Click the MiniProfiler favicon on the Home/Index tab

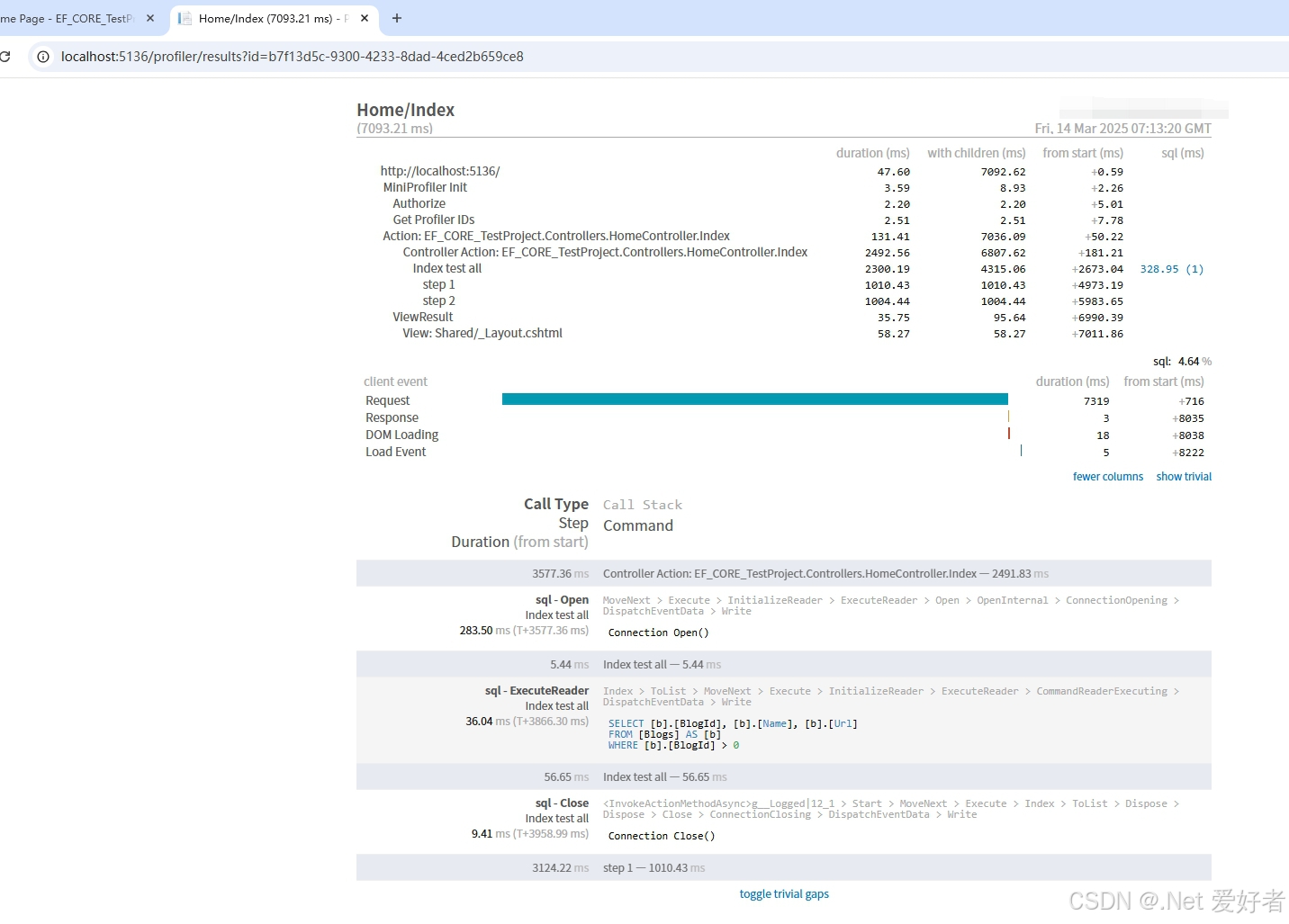(185, 18)
